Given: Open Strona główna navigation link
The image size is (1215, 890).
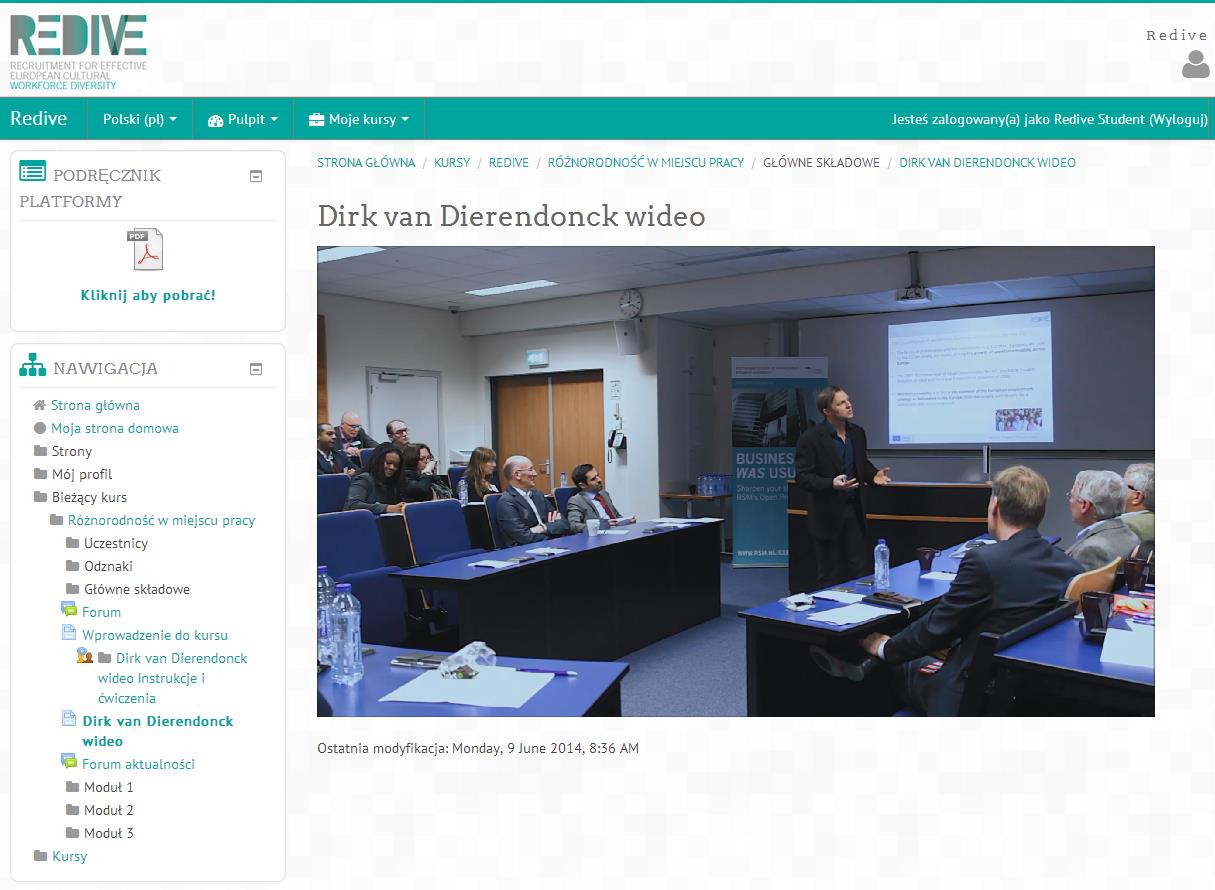Looking at the screenshot, I should click(95, 405).
